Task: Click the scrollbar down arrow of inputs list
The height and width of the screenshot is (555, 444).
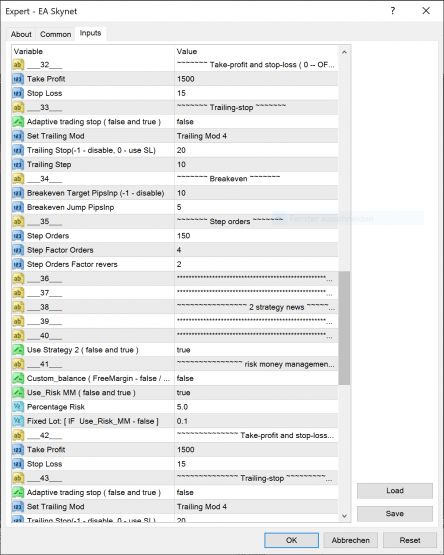Action: pos(344,516)
